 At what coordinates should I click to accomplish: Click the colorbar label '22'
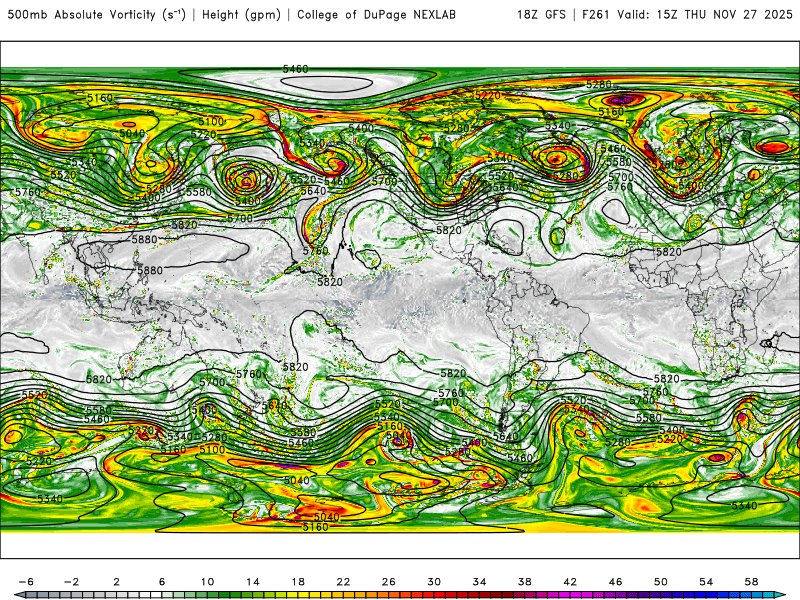[x=343, y=582]
